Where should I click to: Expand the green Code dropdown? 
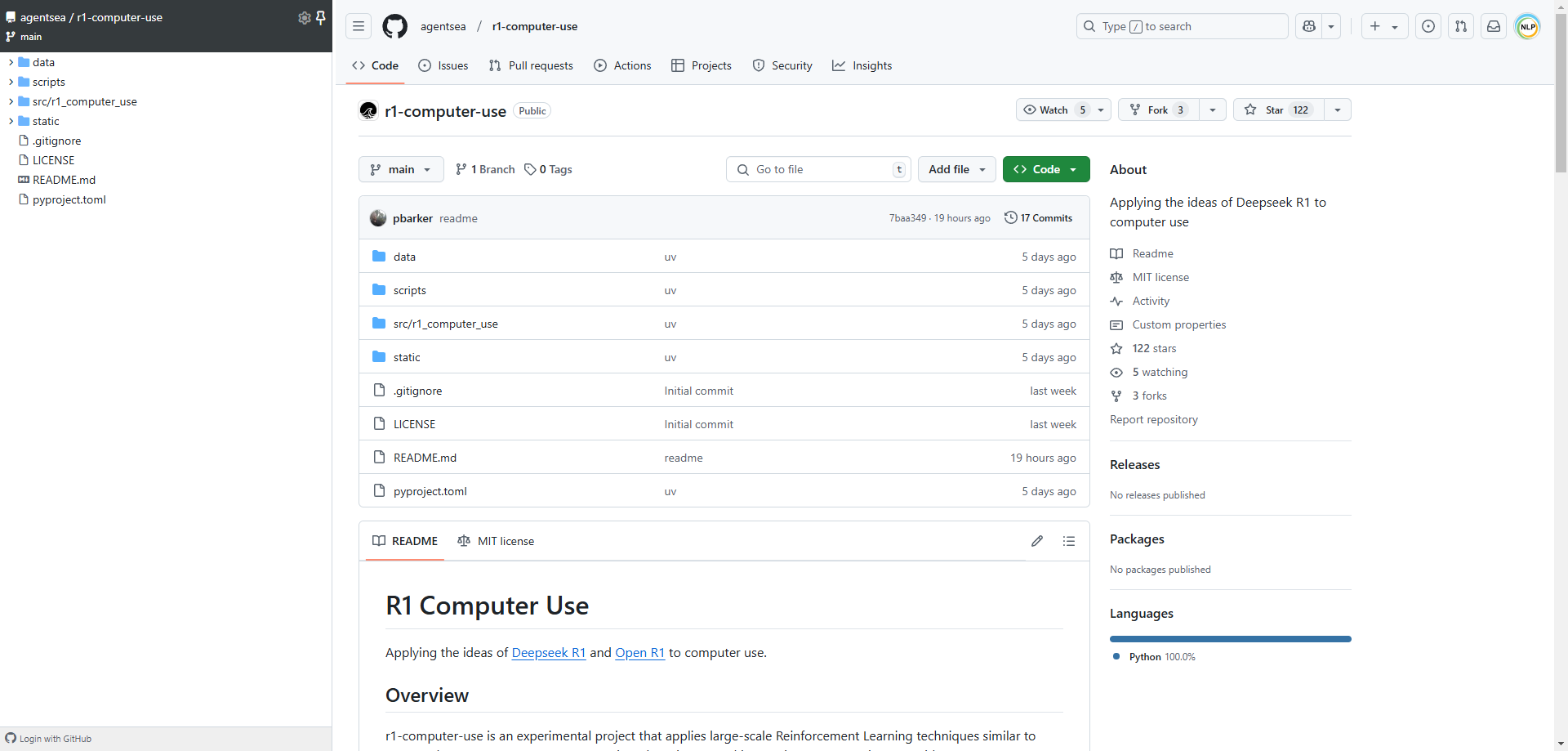(x=1045, y=169)
